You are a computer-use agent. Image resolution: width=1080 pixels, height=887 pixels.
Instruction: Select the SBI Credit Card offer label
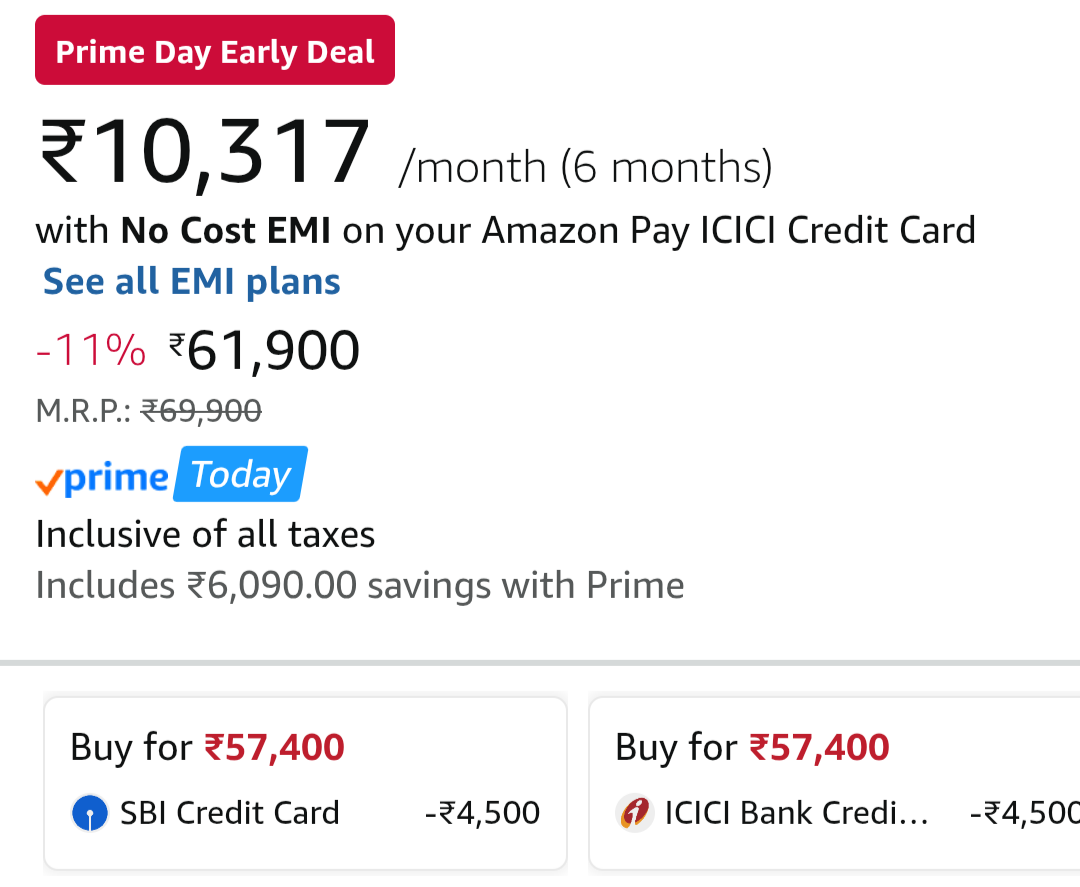(230, 813)
